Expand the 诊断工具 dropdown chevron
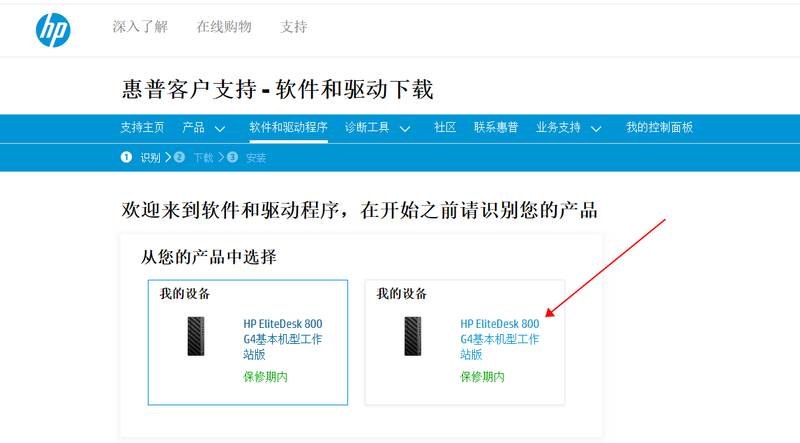 (x=405, y=129)
